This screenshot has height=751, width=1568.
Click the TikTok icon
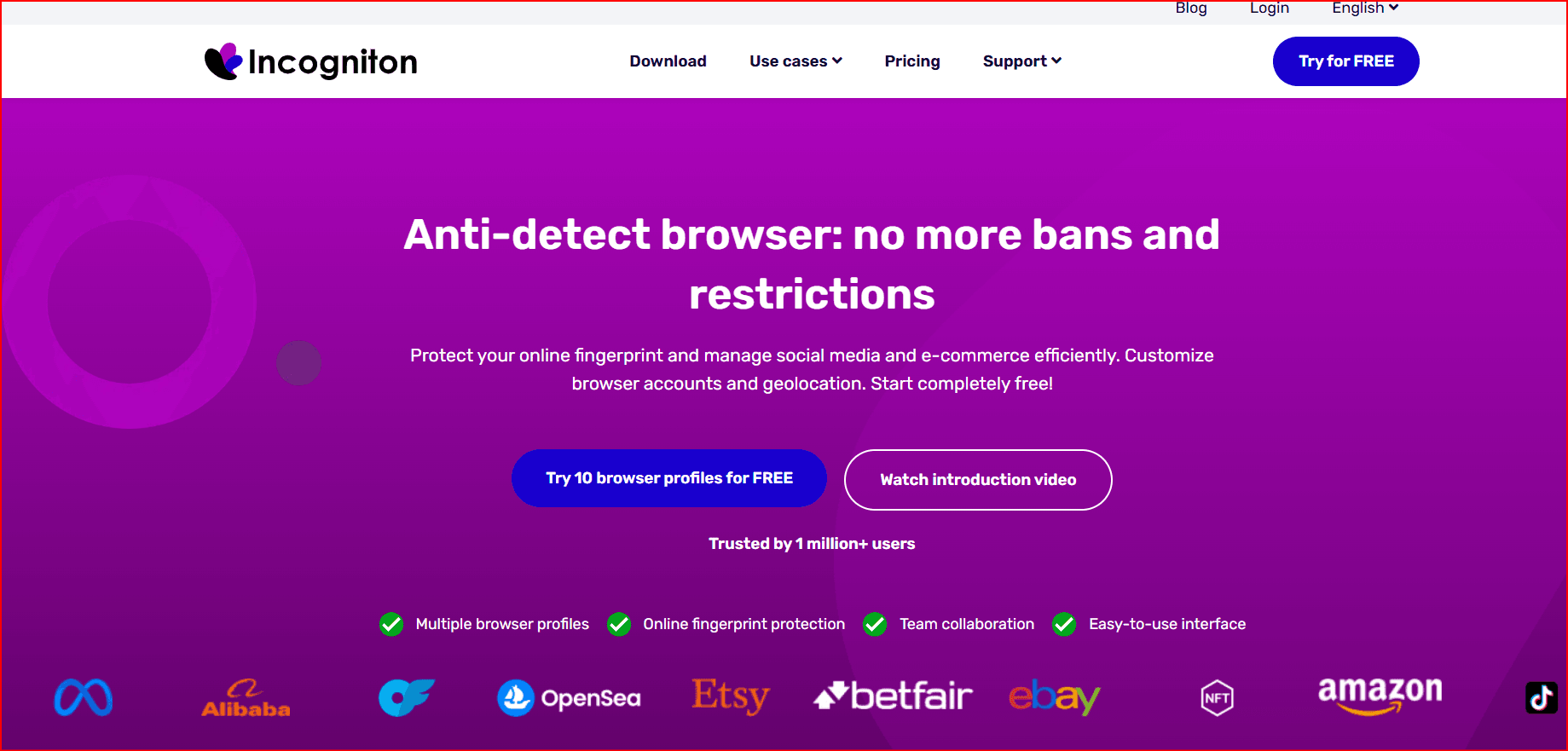(1541, 697)
